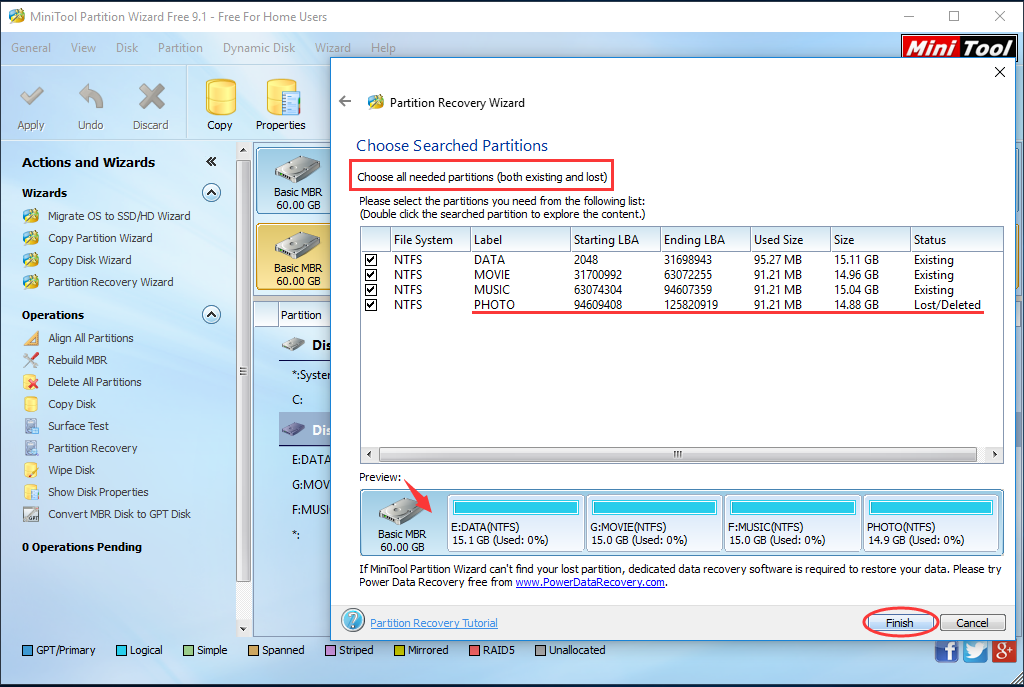Image resolution: width=1024 pixels, height=687 pixels.
Task: Click the Lost/Deleted status cell
Action: (947, 305)
